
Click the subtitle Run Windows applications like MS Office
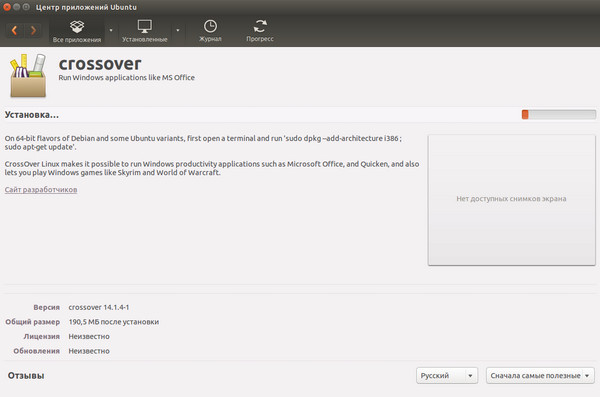126,77
